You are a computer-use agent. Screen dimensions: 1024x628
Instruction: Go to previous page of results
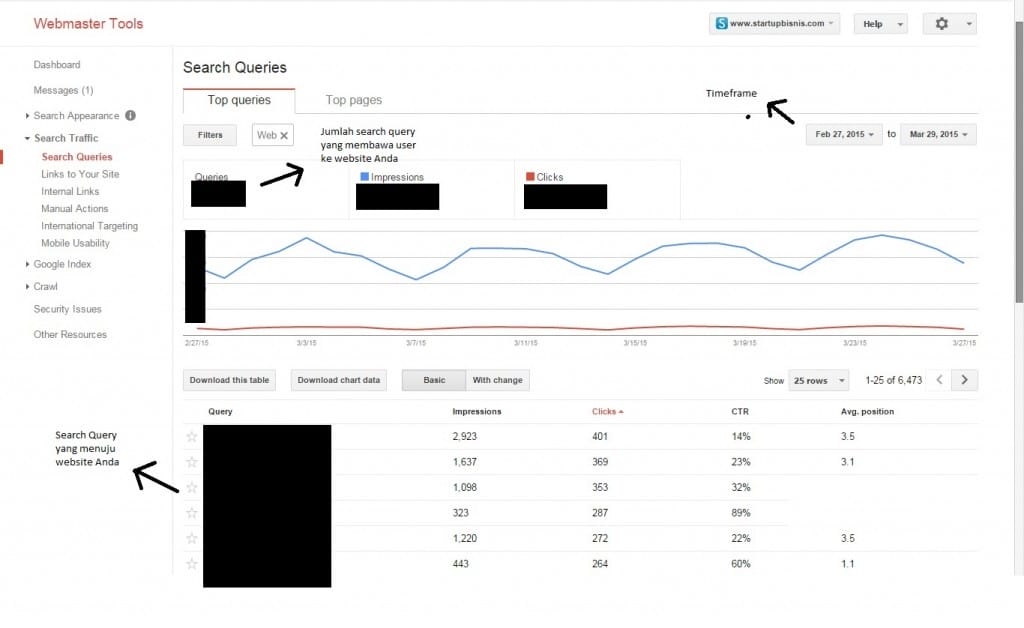[939, 380]
